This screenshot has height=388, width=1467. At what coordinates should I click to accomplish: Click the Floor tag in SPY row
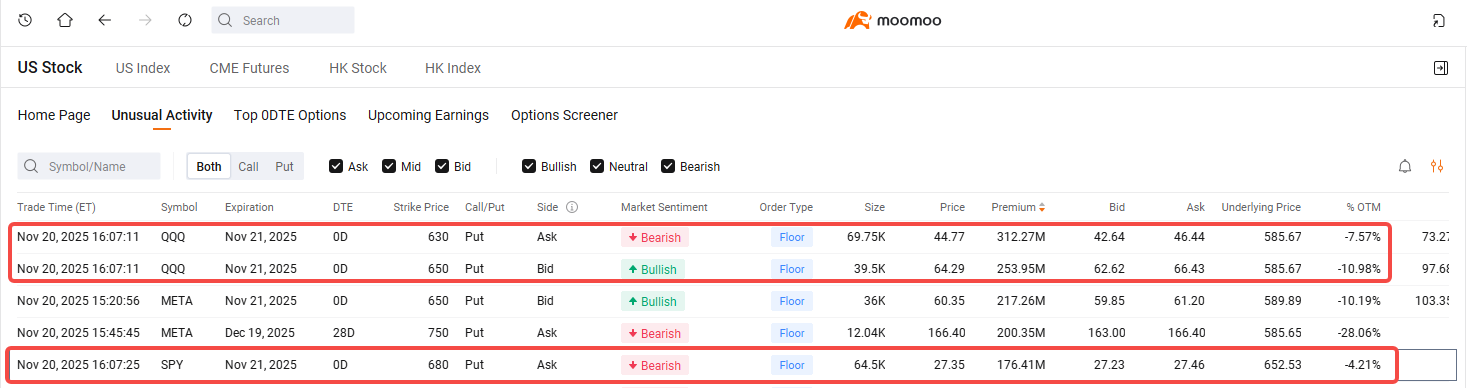point(792,366)
